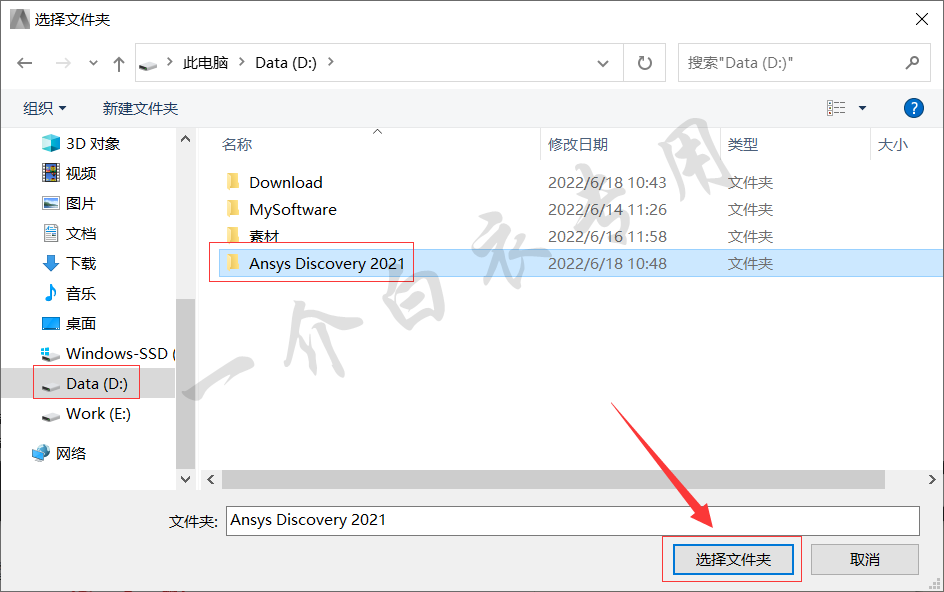Image resolution: width=944 pixels, height=592 pixels.
Task: Select 下载 in navigation pane
Action: 81,263
